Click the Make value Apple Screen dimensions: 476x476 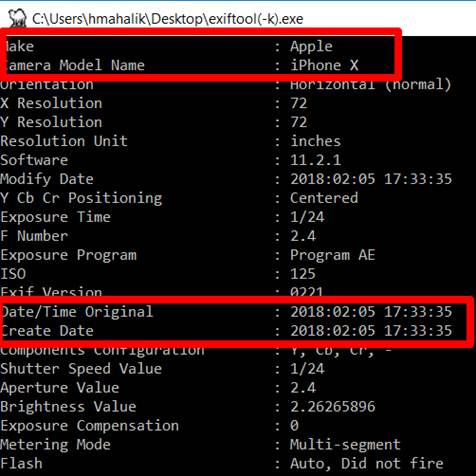point(311,47)
